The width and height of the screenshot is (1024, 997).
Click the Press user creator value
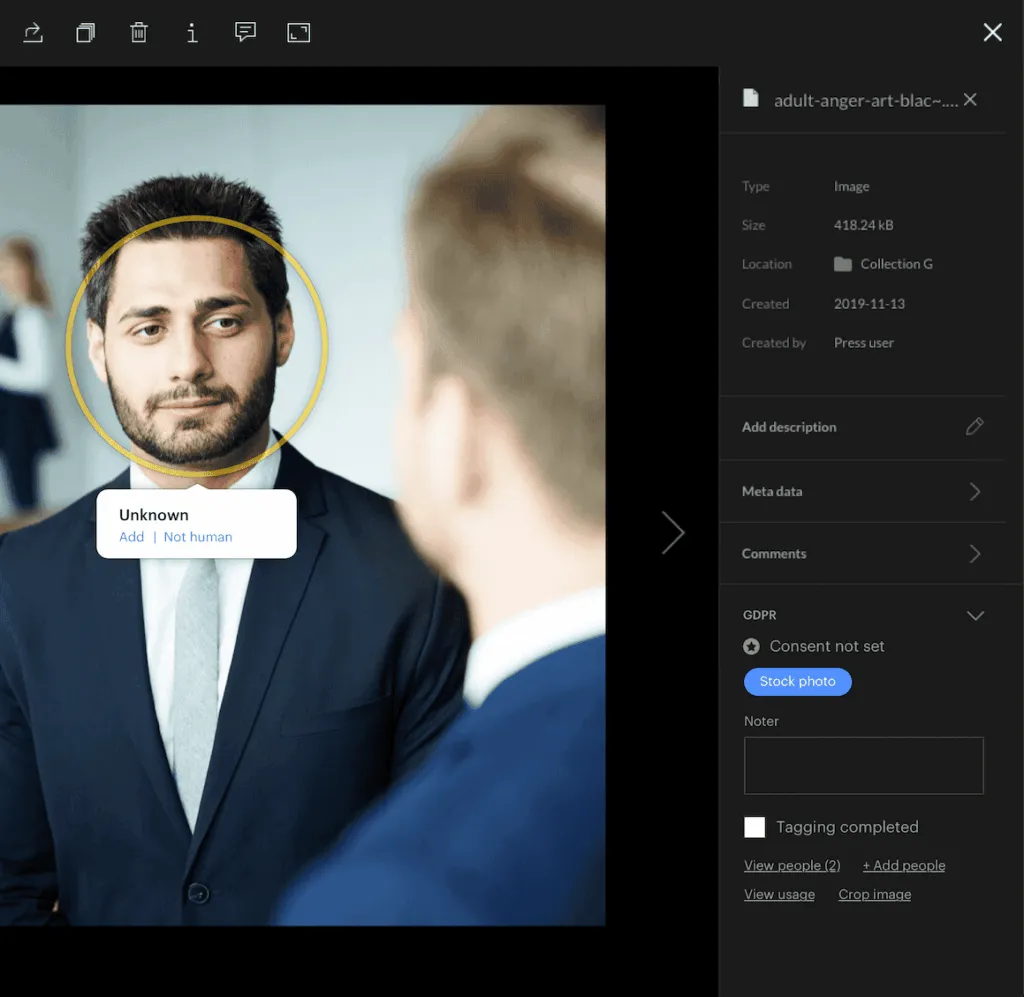[863, 343]
